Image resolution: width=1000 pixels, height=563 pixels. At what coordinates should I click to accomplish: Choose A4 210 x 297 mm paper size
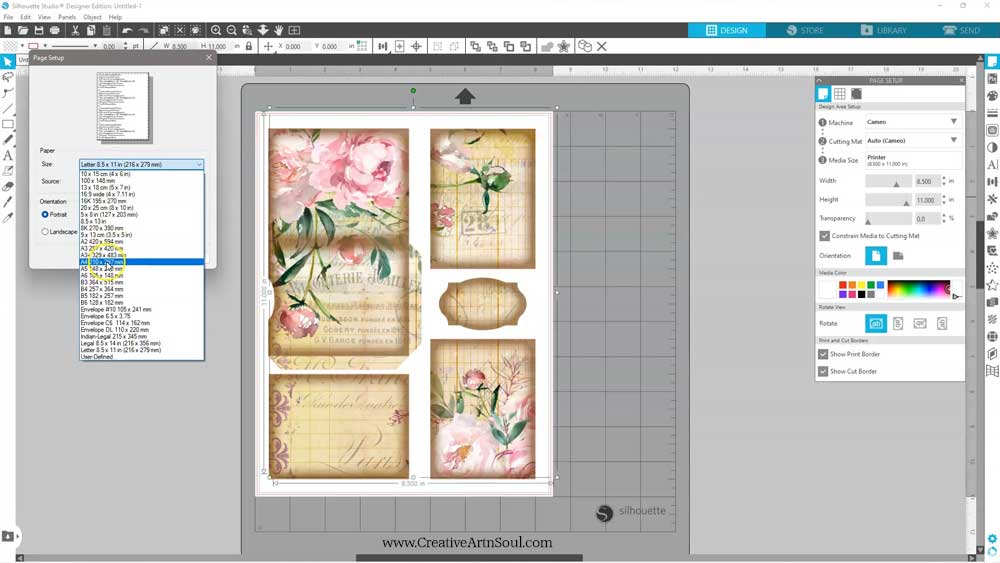pyautogui.click(x=142, y=262)
